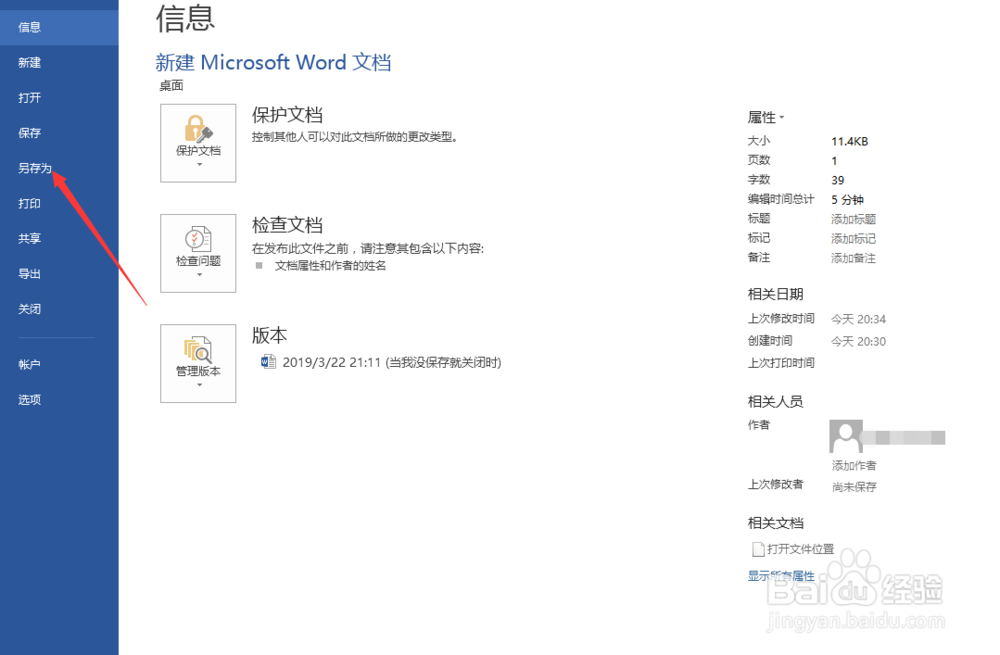This screenshot has height=655, width=1000.
Task: Click the 保护文档 heading
Action: [287, 115]
